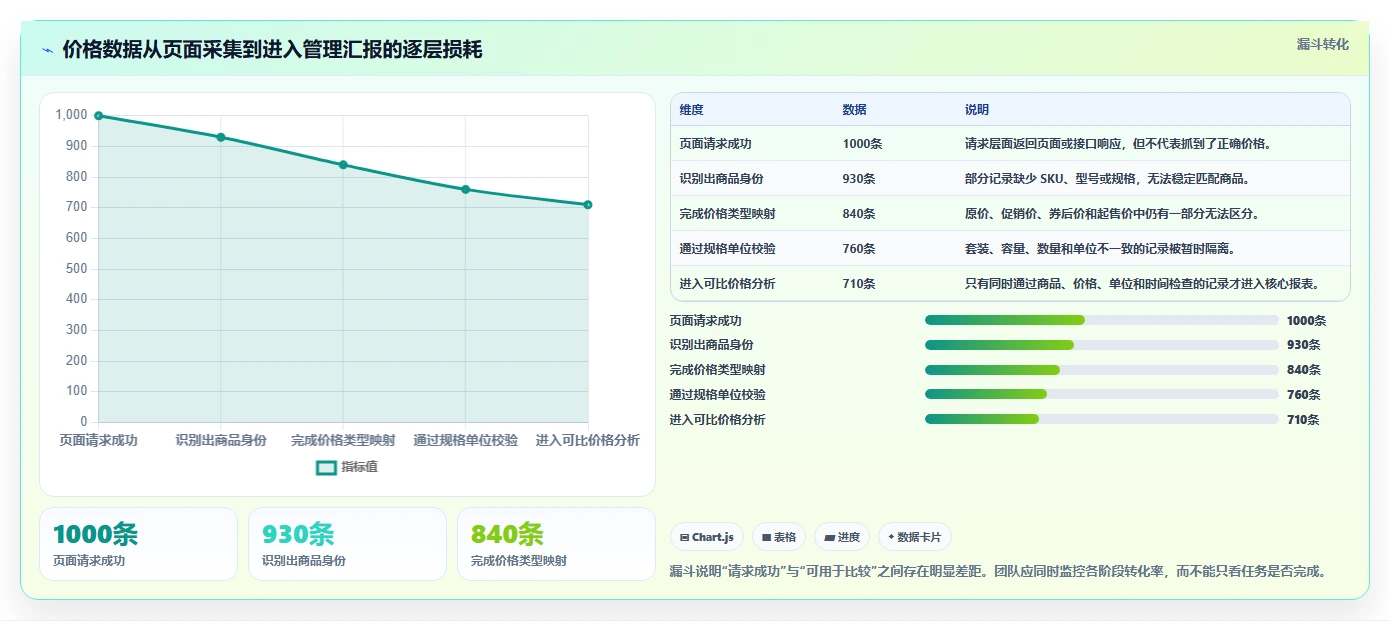Select the chart data point for 页面请求成功

(x=98, y=116)
